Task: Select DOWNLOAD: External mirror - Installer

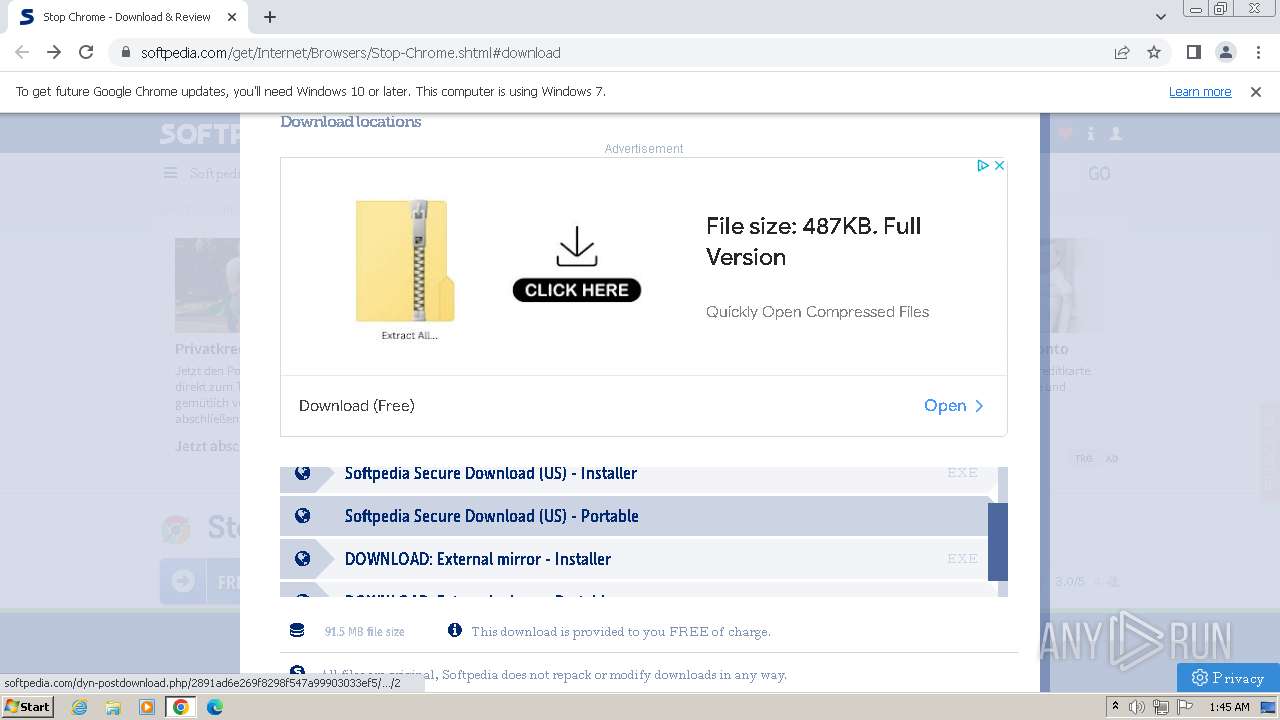Action: tap(634, 559)
